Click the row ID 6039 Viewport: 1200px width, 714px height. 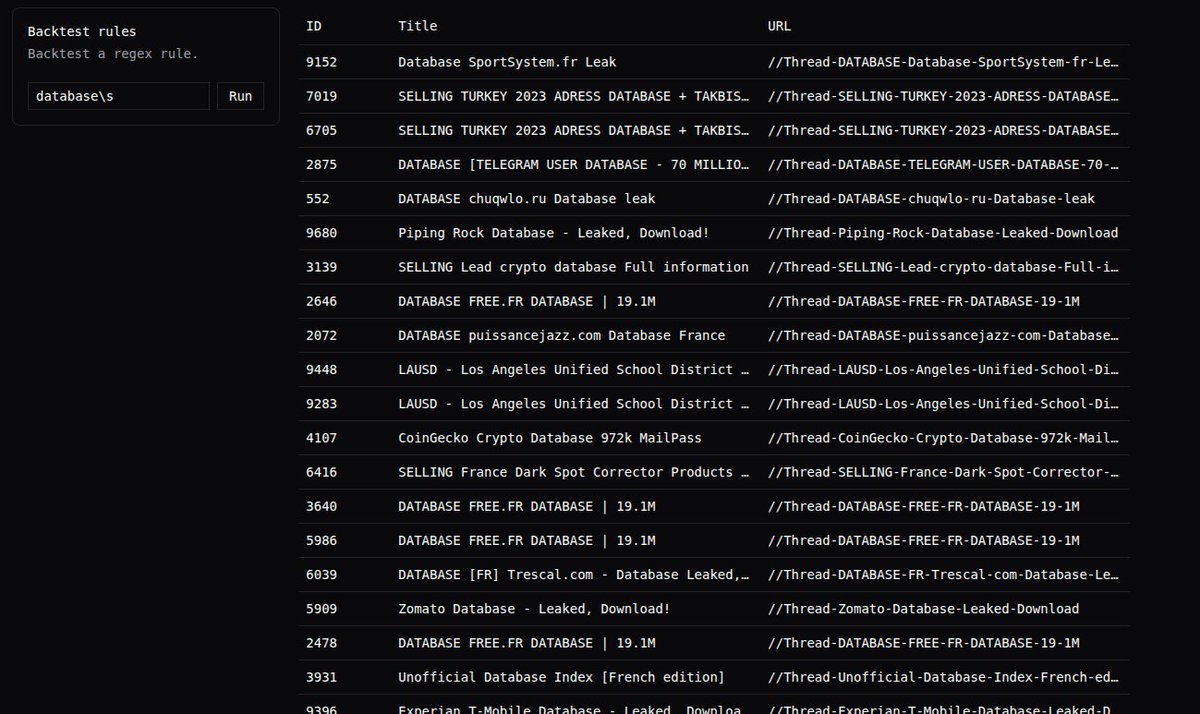321,575
